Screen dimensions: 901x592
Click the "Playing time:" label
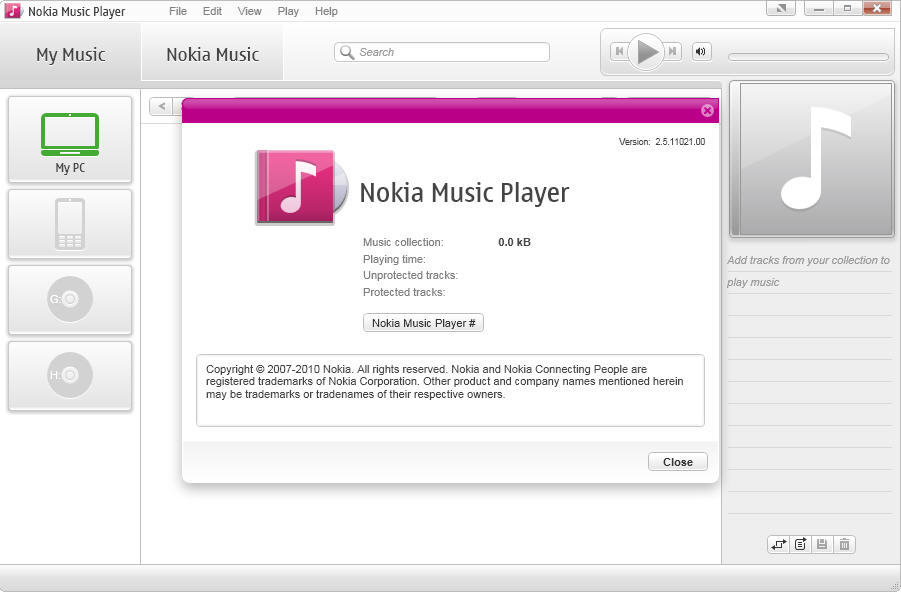pyautogui.click(x=394, y=259)
